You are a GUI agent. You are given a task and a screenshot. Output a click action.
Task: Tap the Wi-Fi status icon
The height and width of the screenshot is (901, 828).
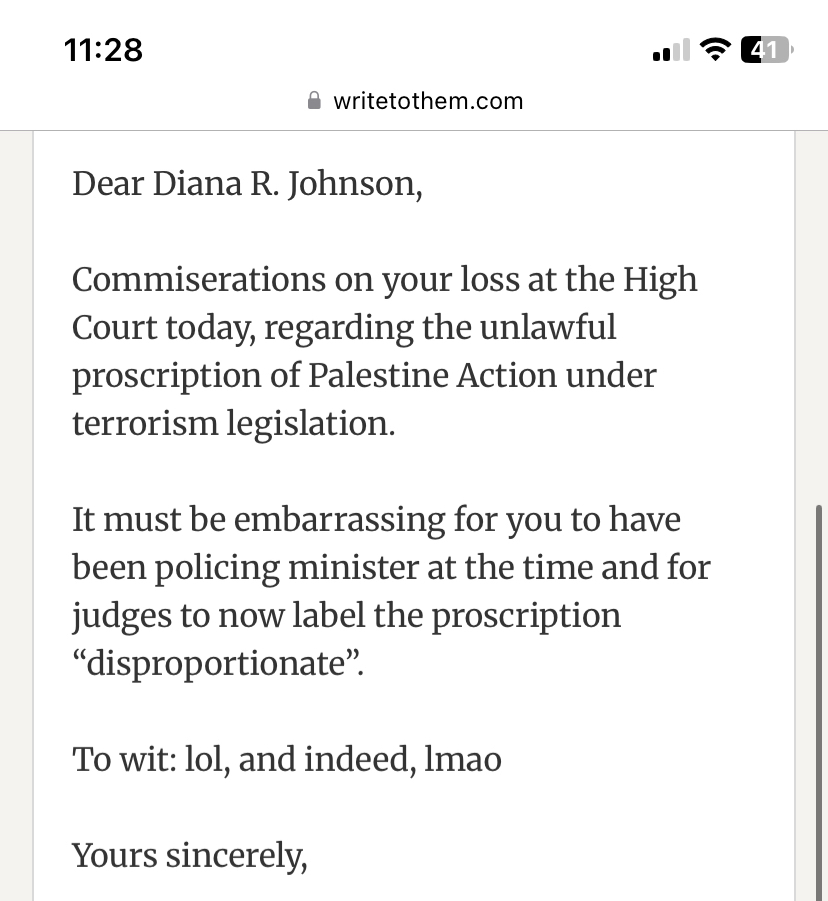pyautogui.click(x=715, y=50)
